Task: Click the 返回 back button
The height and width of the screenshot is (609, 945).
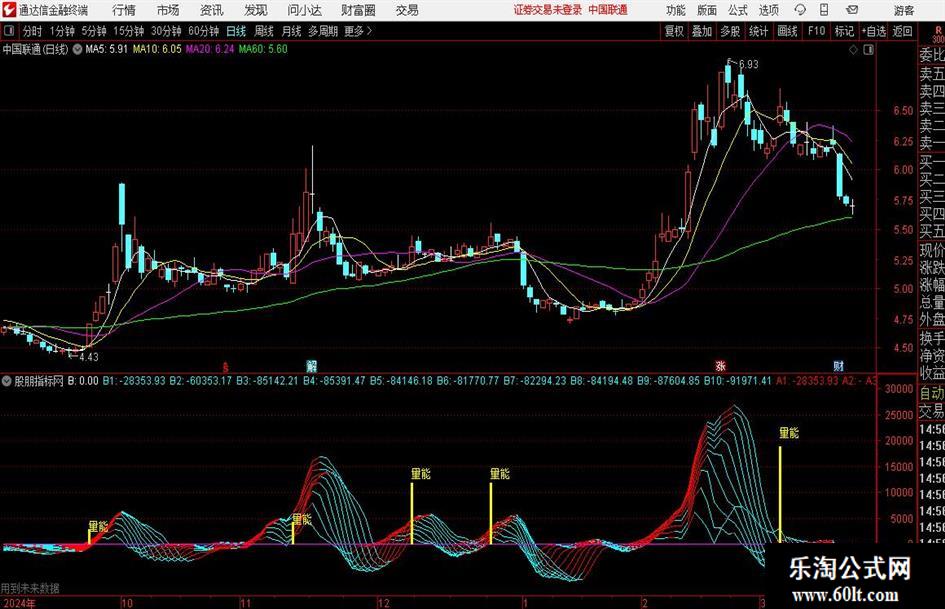Action: (x=903, y=31)
